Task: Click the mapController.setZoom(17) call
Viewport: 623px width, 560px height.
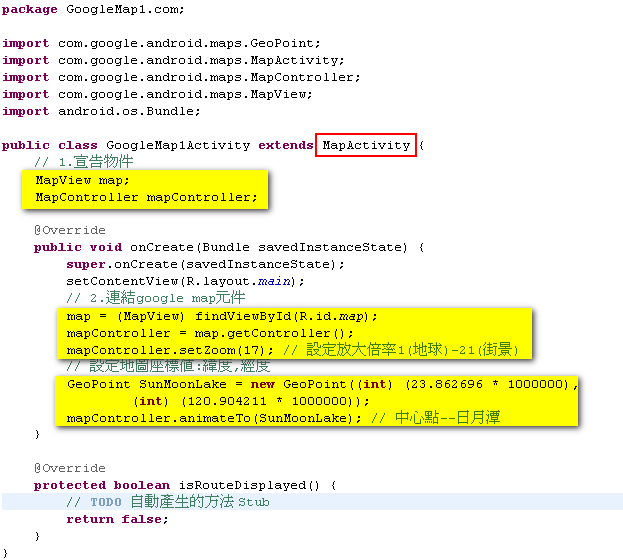Action: (x=170, y=350)
